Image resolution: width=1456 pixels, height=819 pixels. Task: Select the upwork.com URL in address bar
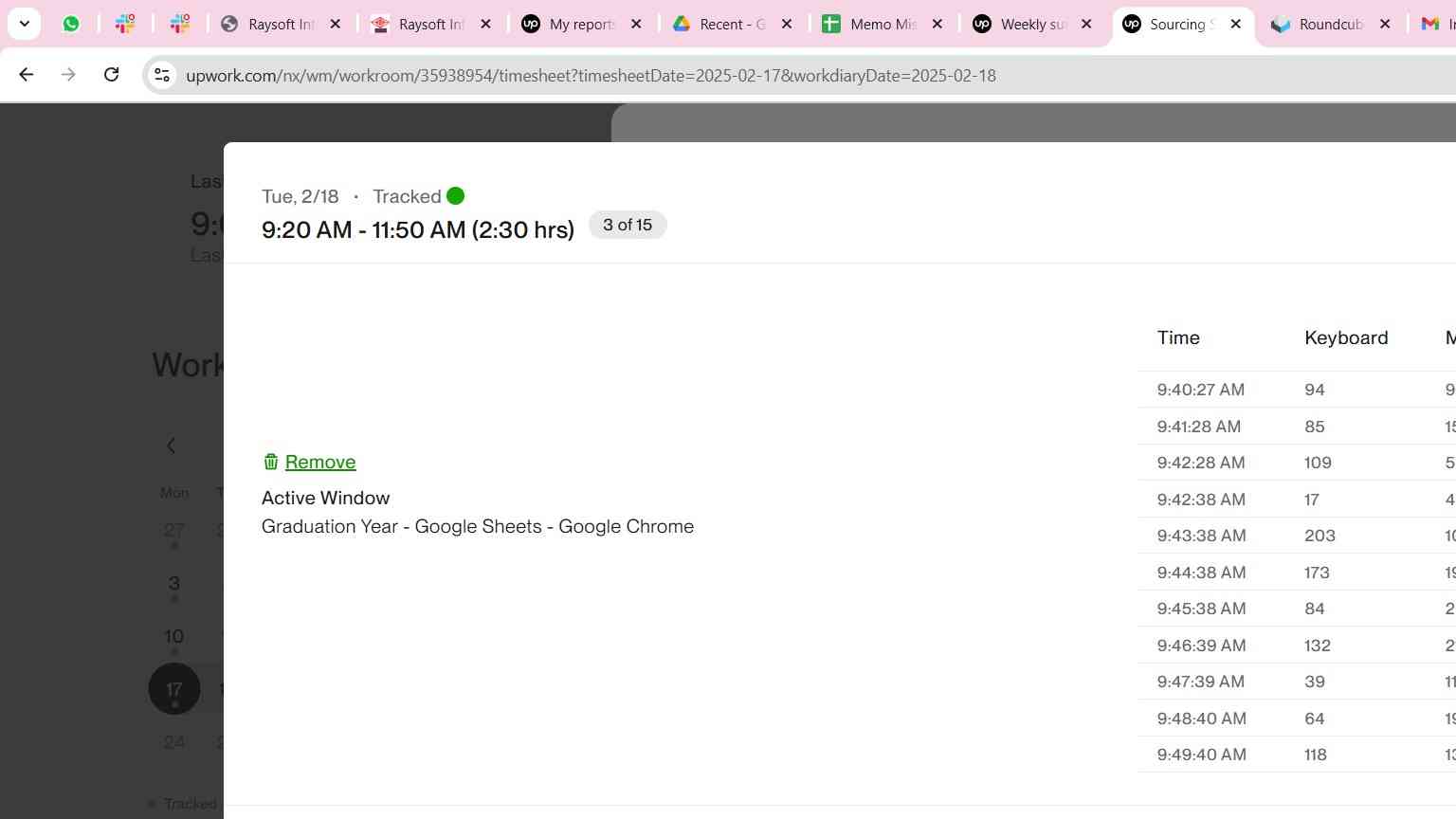pos(591,76)
